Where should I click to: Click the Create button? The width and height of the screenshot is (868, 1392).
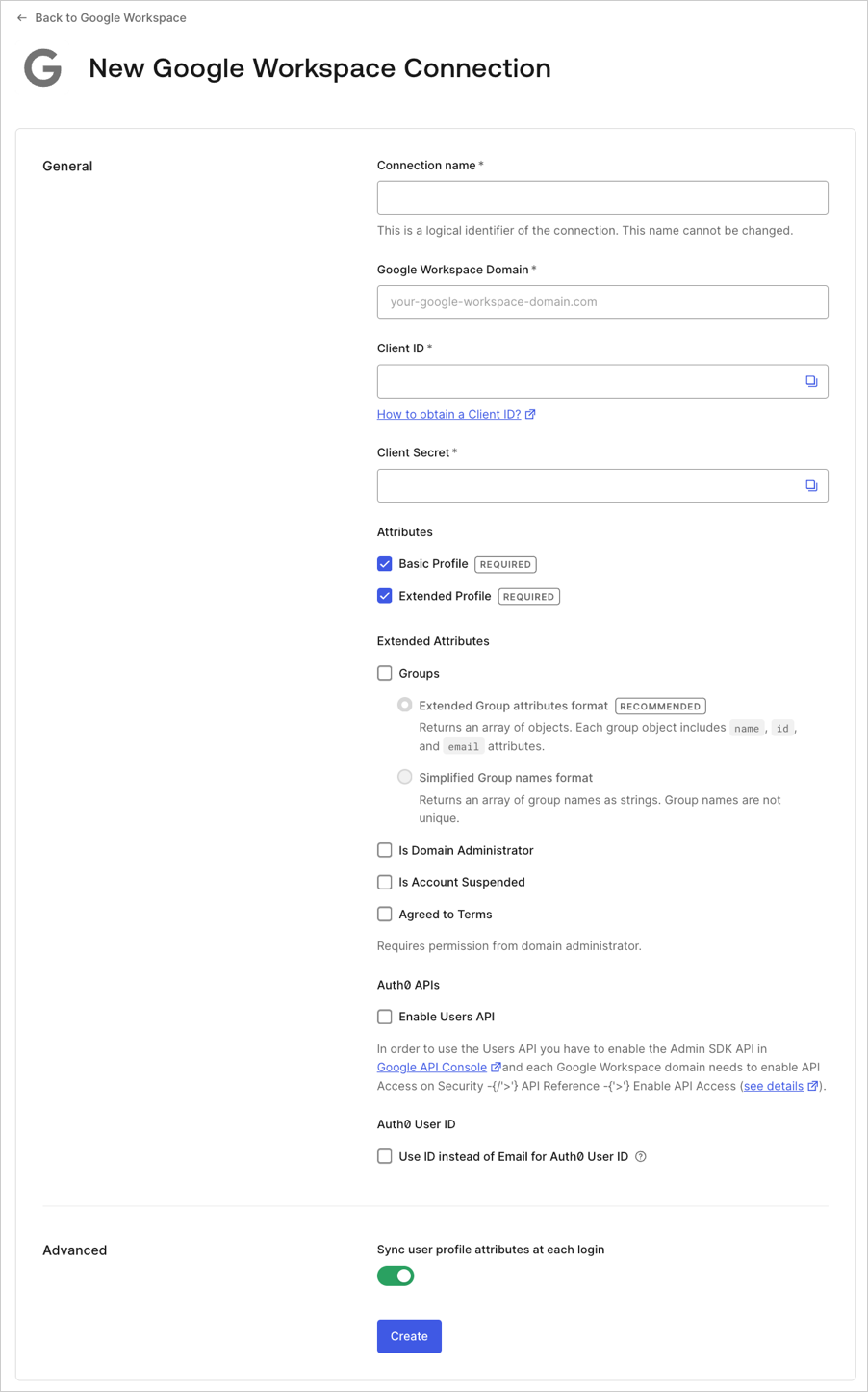[408, 1336]
